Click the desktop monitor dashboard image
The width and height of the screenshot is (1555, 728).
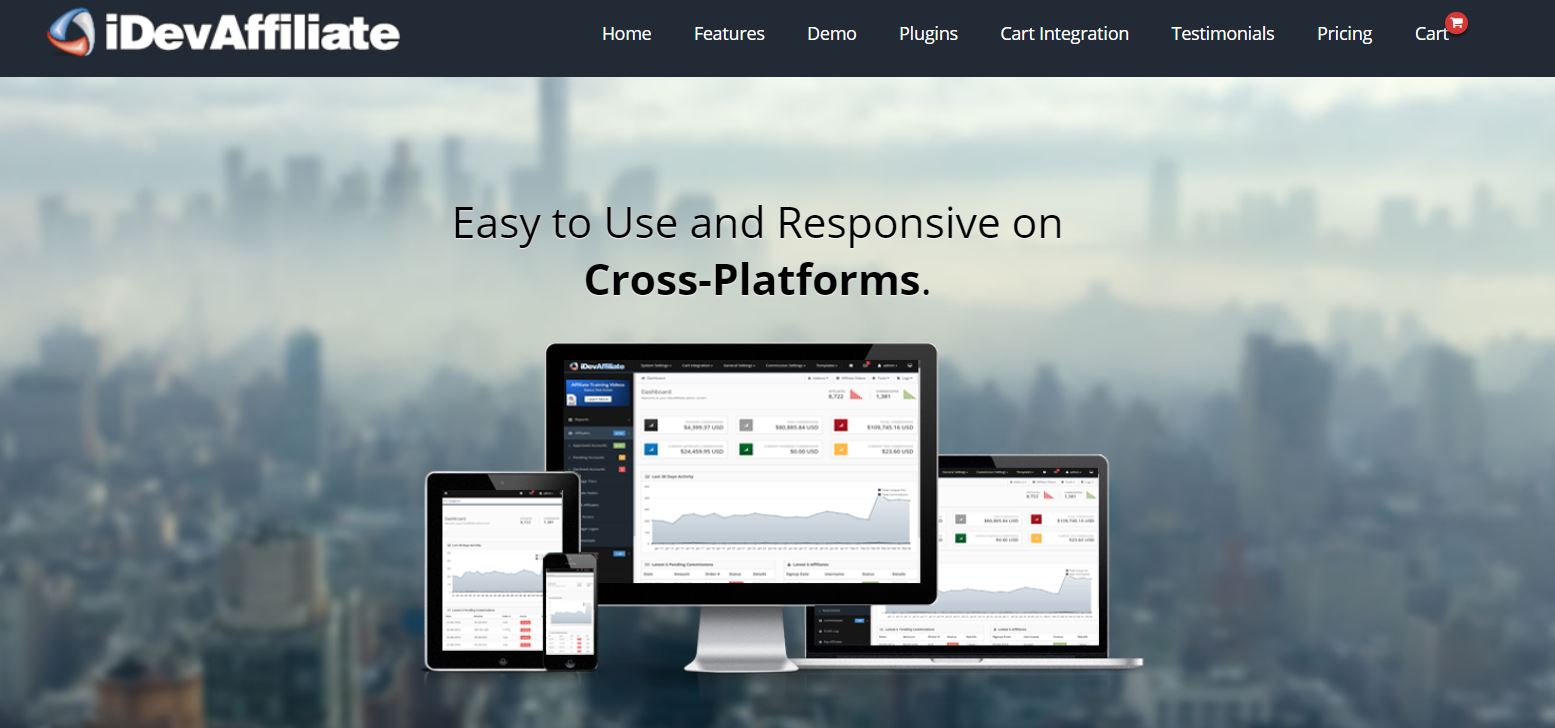[741, 474]
